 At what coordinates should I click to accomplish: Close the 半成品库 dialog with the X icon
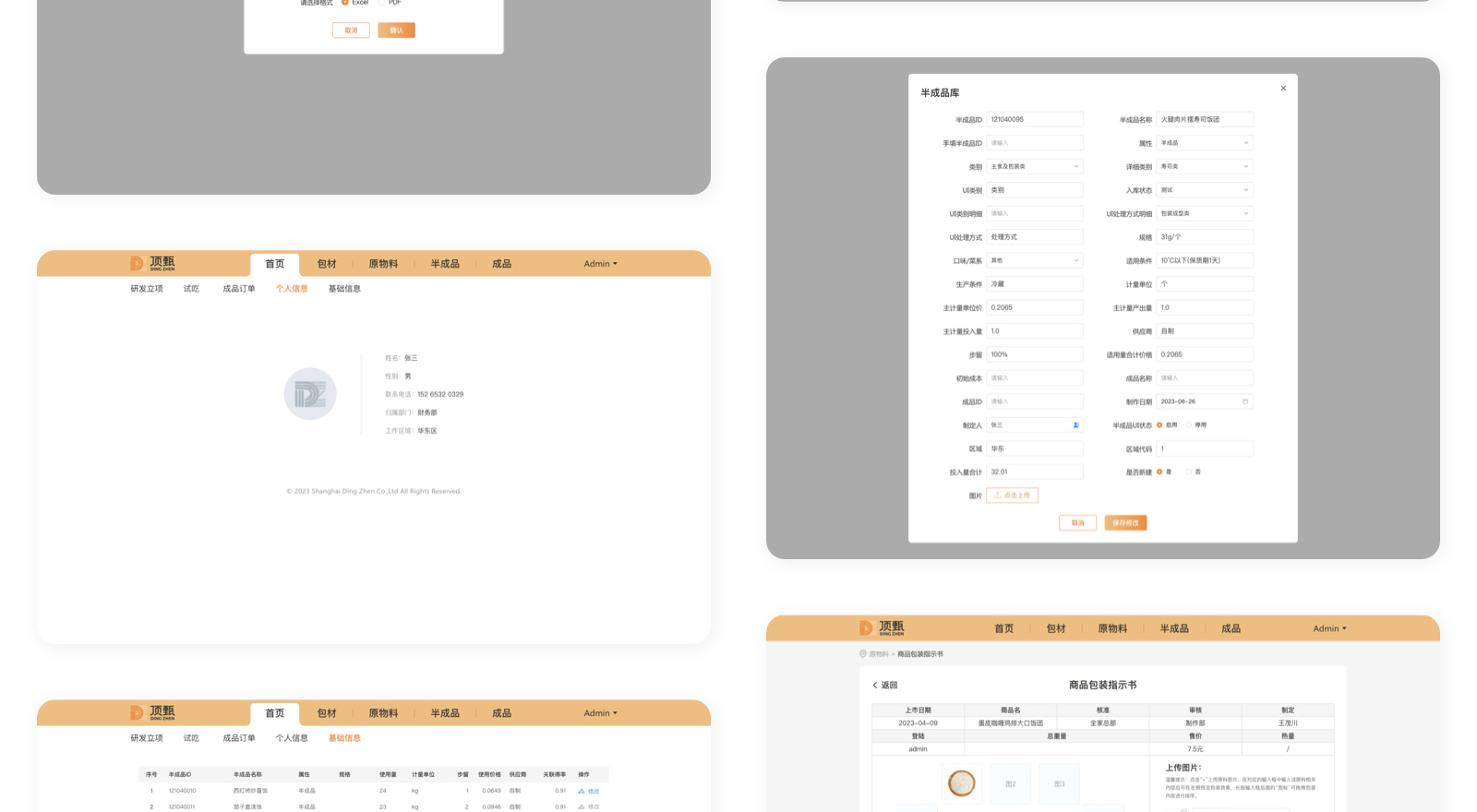coord(1283,89)
